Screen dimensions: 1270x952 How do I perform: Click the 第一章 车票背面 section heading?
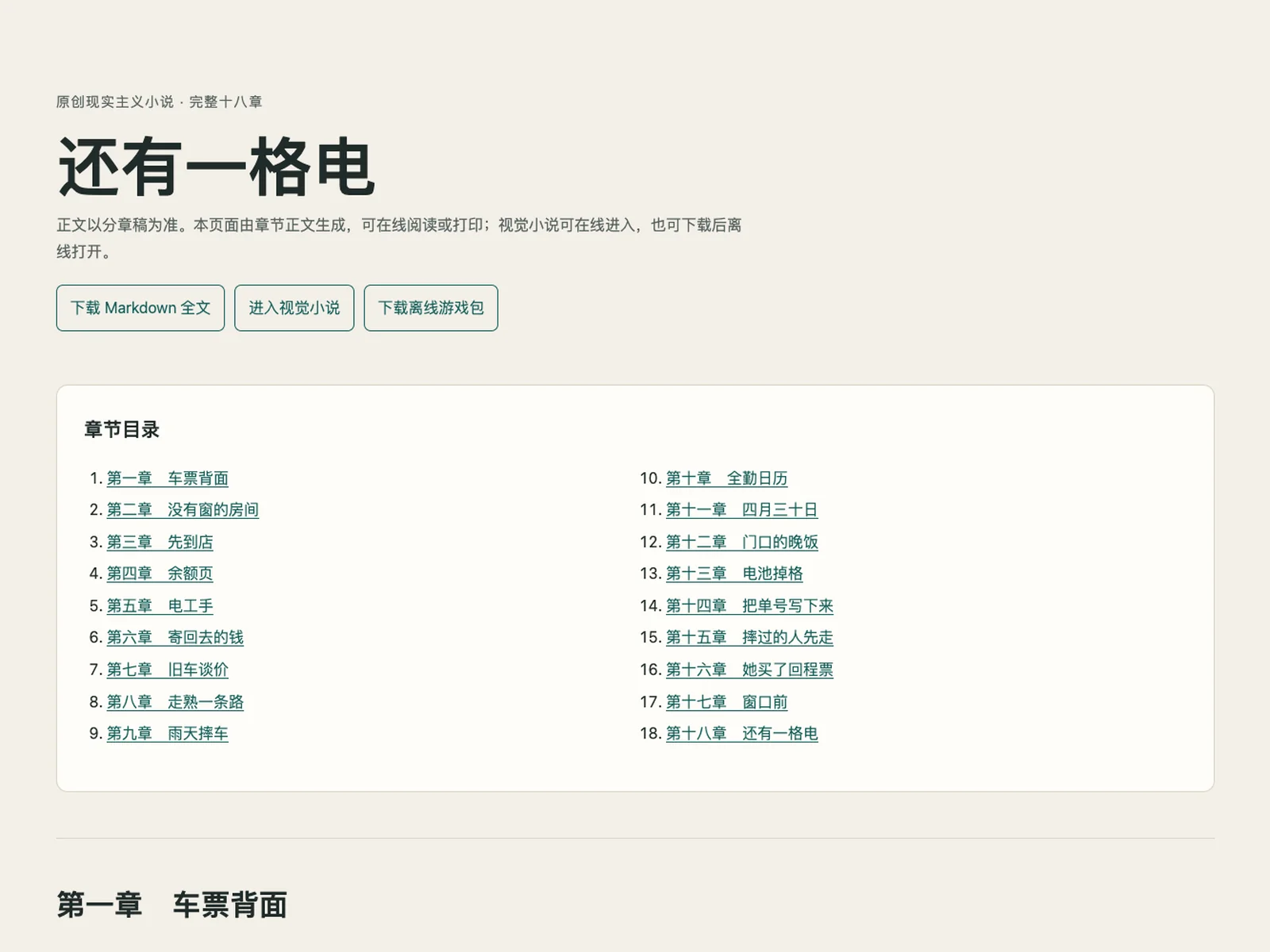171,905
